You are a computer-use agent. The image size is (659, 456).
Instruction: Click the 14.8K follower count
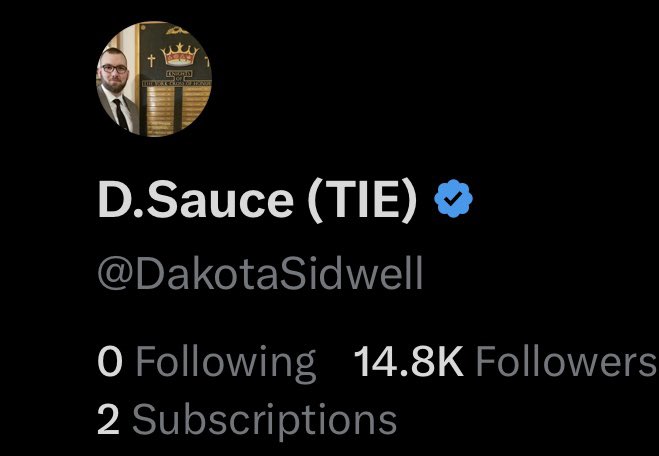point(409,361)
